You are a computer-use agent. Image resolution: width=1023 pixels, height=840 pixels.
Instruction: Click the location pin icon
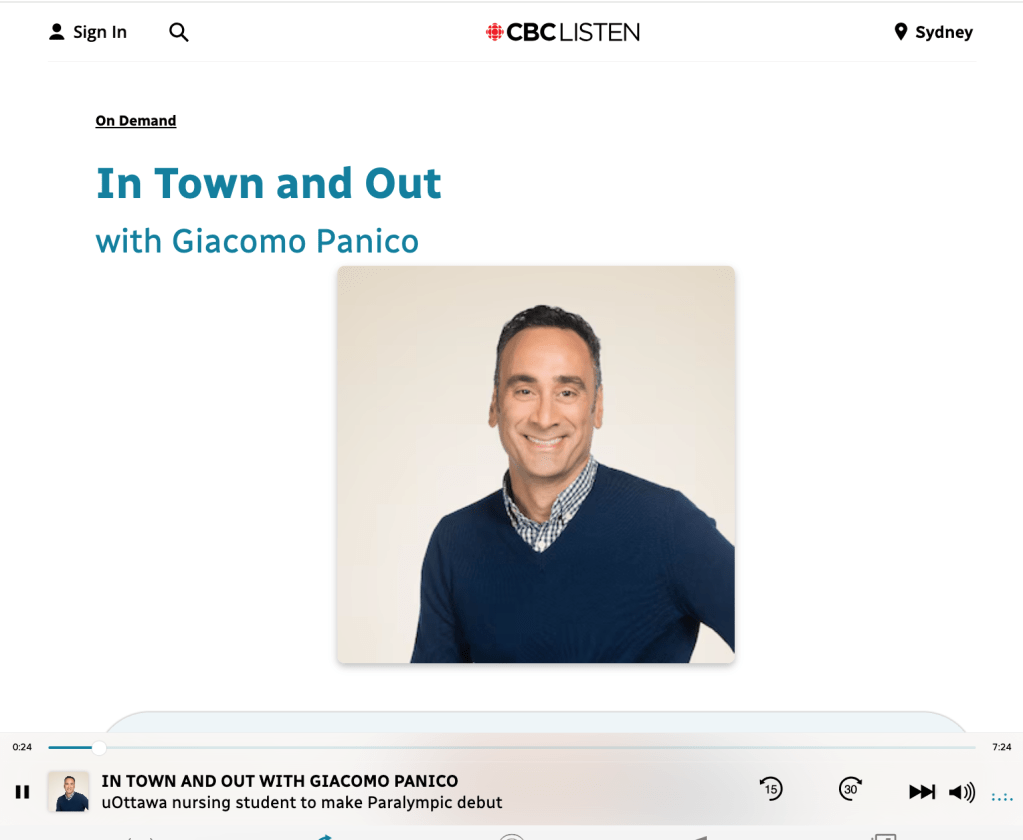pyautogui.click(x=900, y=32)
